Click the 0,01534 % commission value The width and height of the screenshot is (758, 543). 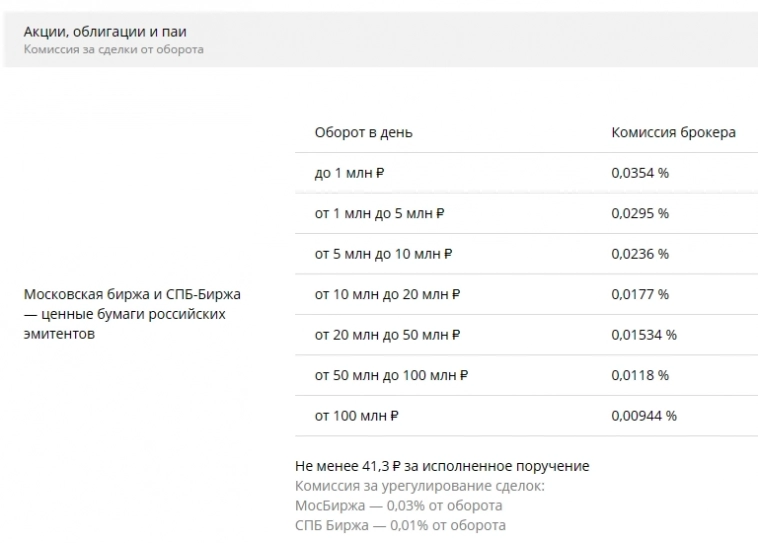(644, 335)
